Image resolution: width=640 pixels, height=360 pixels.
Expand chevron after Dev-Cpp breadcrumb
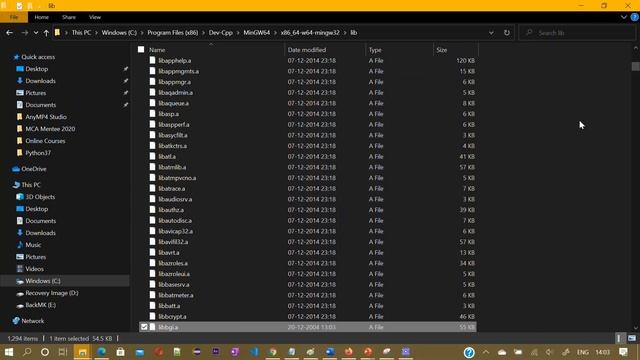[x=238, y=33]
